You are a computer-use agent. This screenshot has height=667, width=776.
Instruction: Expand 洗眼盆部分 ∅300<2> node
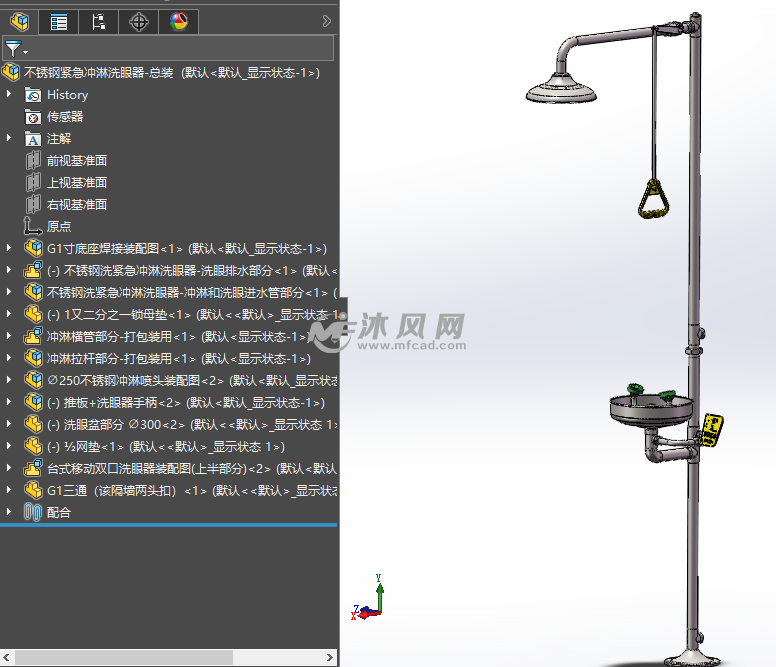8,424
